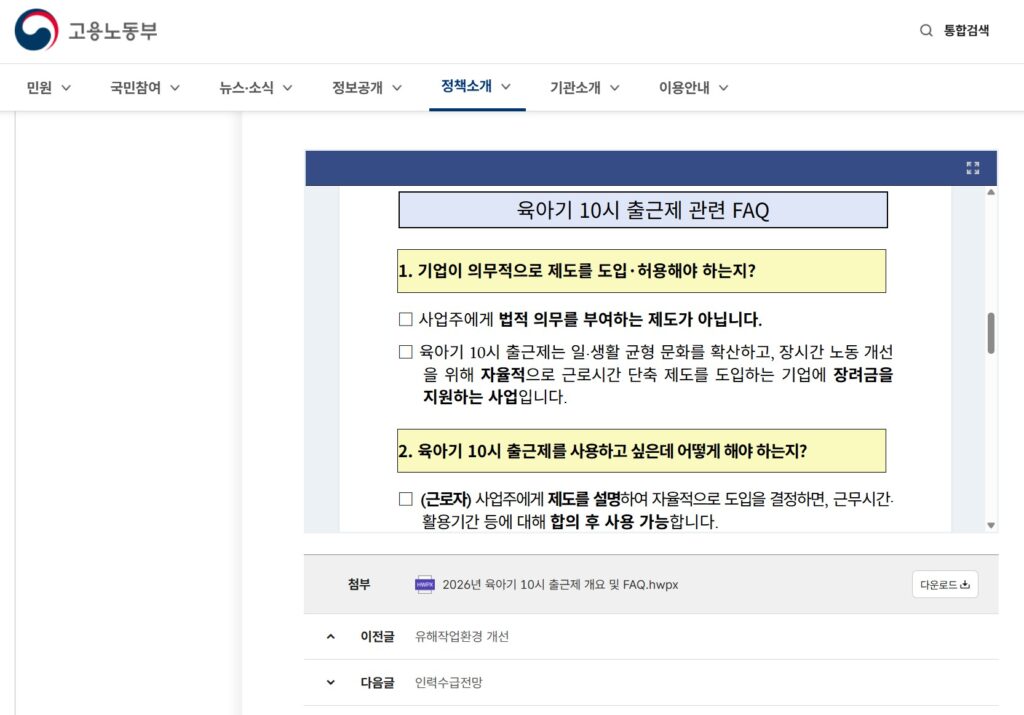Click the 통합검색 magnifier search icon
The height and width of the screenshot is (715, 1024).
[x=925, y=30]
